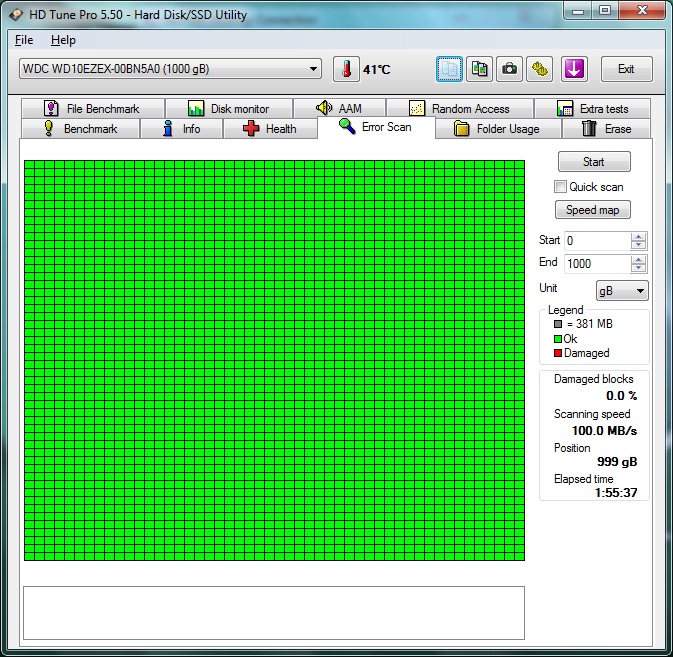Open the File menu

tap(24, 40)
